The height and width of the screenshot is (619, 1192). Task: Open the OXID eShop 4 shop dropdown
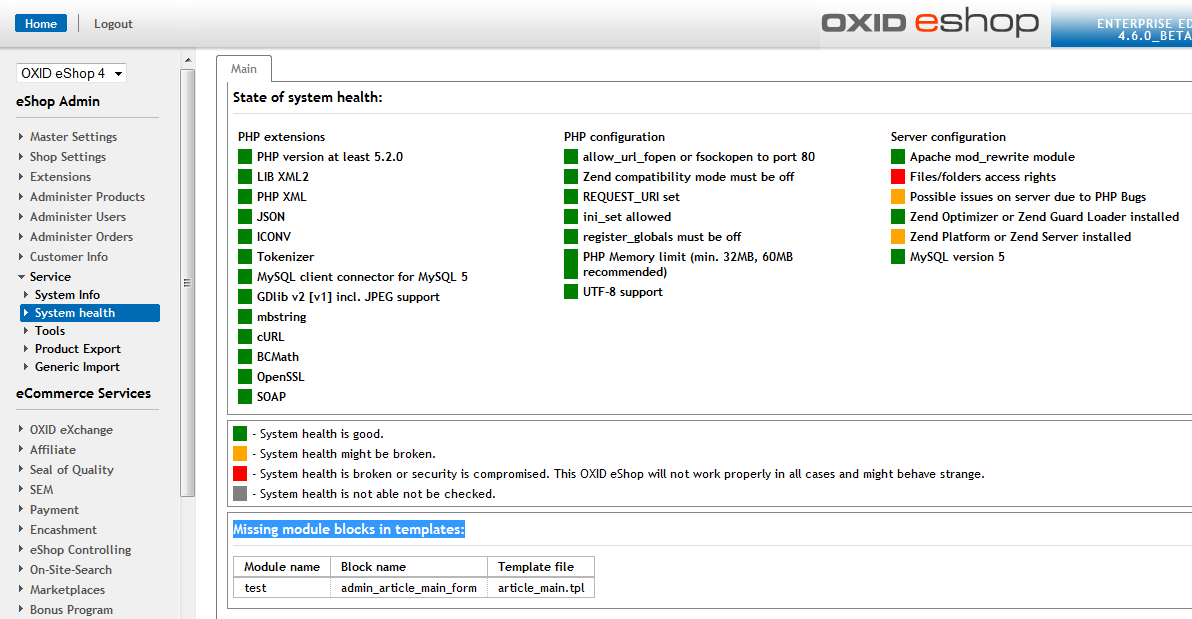pos(71,73)
